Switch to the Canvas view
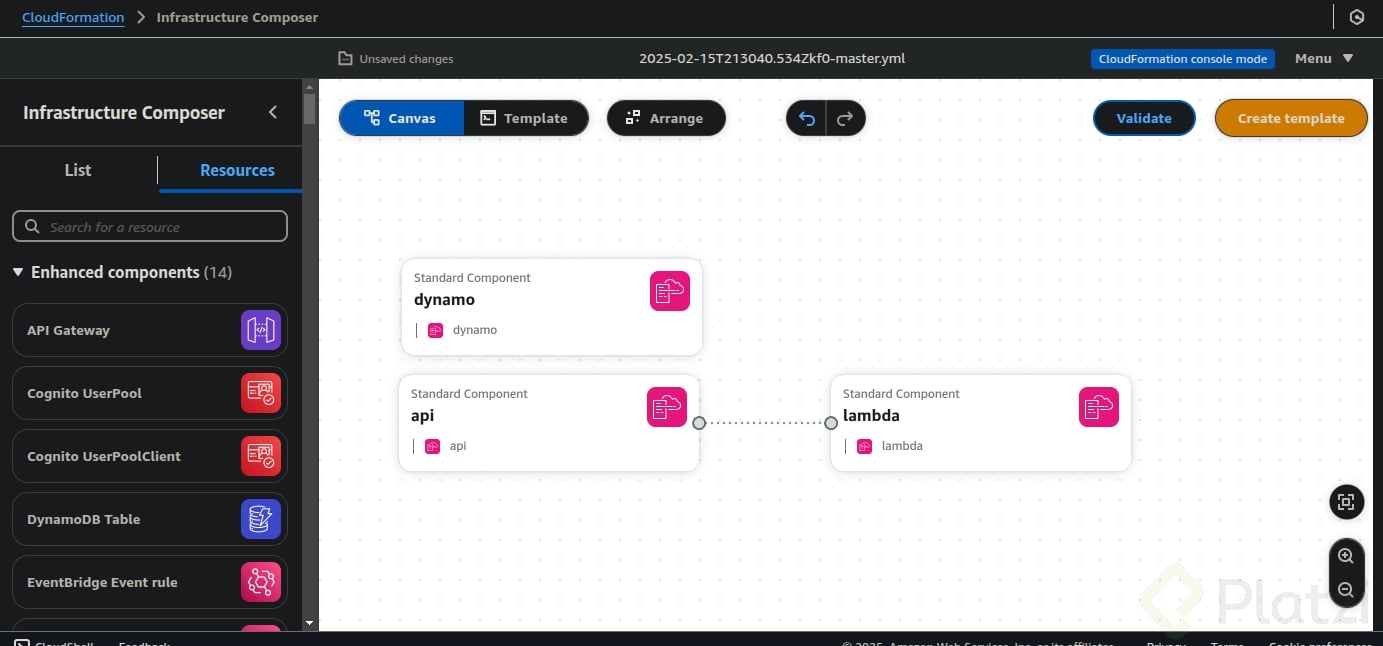 (x=401, y=118)
